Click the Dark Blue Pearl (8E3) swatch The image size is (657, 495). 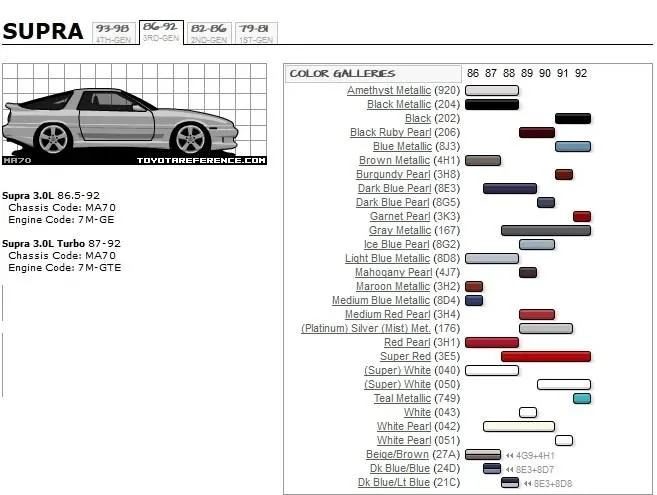click(x=510, y=189)
